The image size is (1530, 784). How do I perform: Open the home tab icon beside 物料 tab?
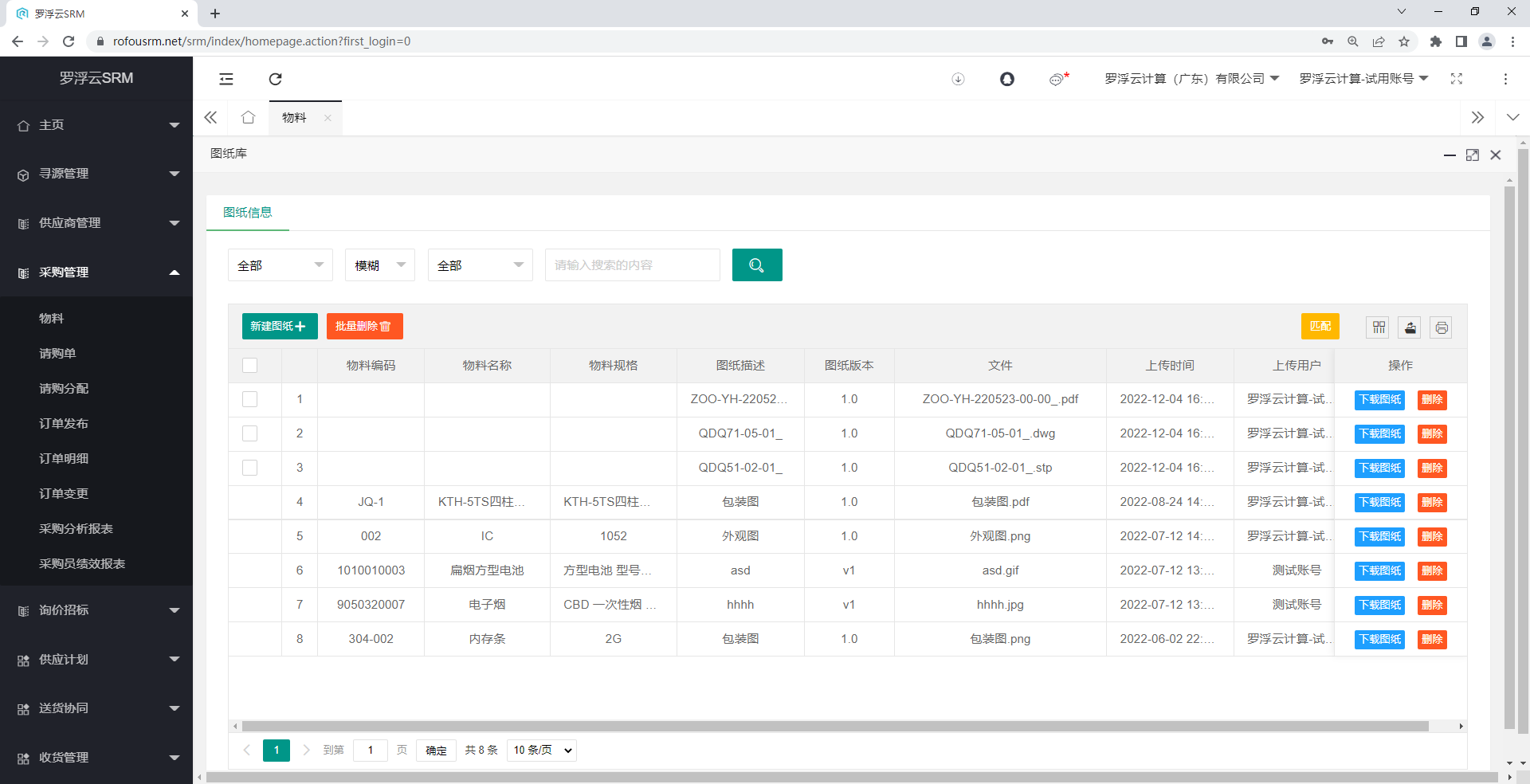tap(248, 117)
